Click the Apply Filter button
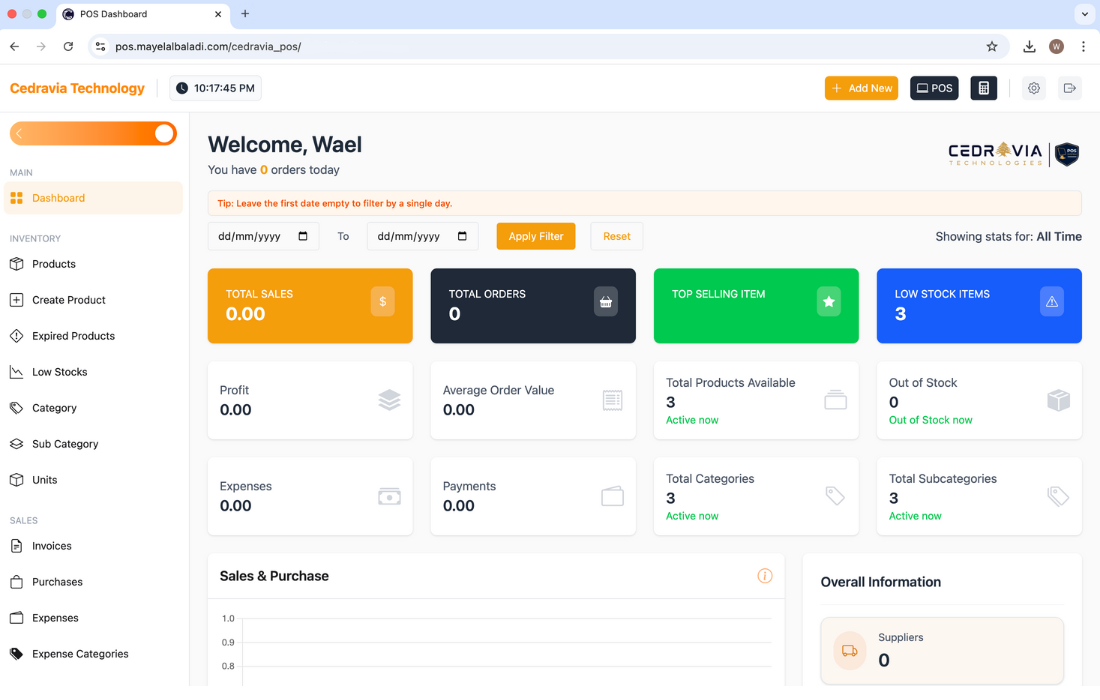This screenshot has height=700, width=1100. (x=536, y=237)
